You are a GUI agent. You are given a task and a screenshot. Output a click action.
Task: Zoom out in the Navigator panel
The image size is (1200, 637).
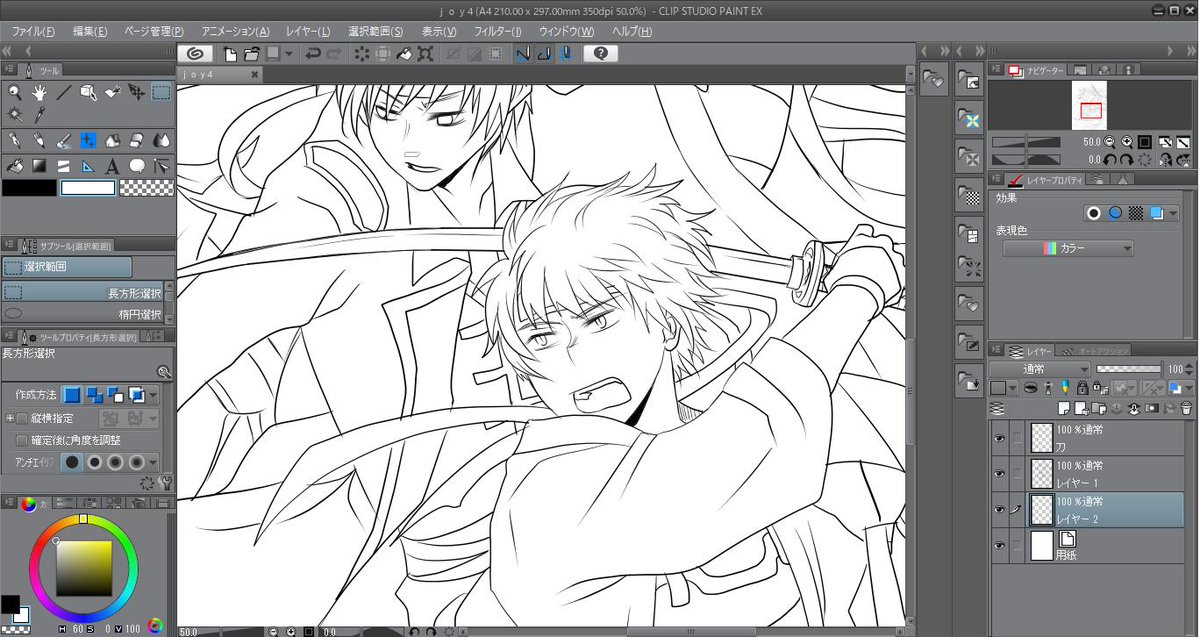[x=1111, y=142]
